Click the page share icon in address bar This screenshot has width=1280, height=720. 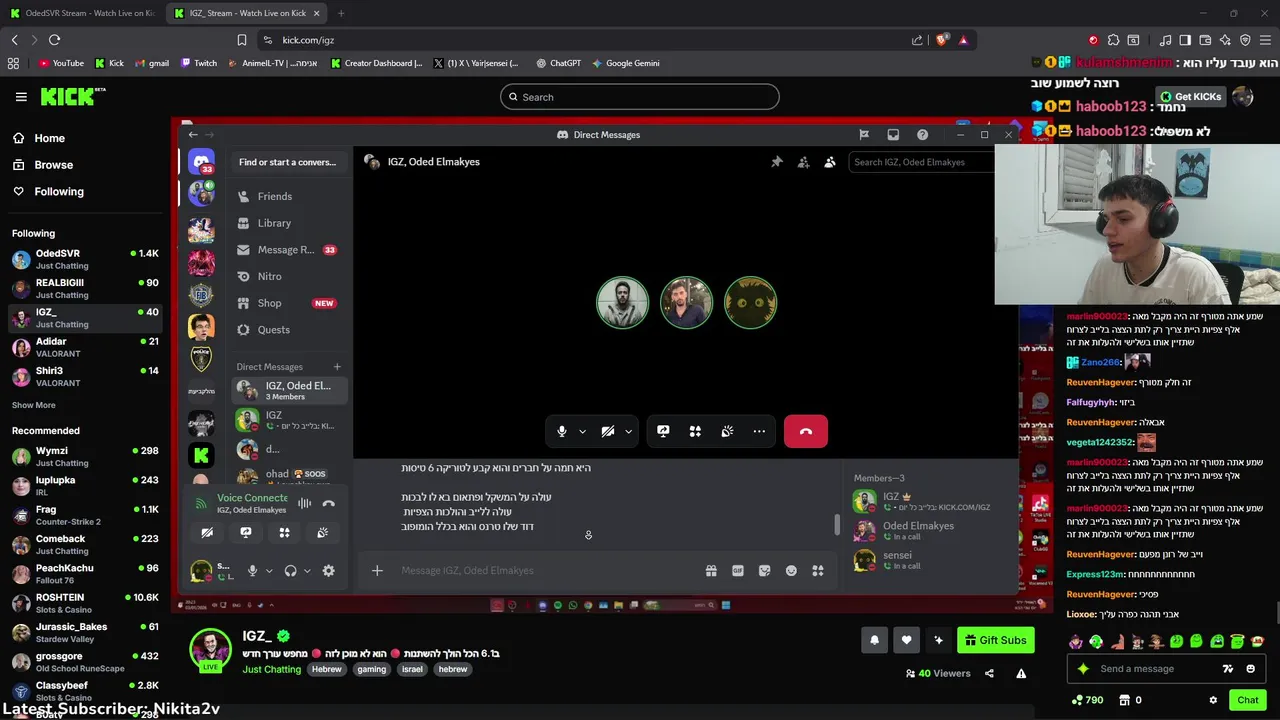[x=917, y=40]
